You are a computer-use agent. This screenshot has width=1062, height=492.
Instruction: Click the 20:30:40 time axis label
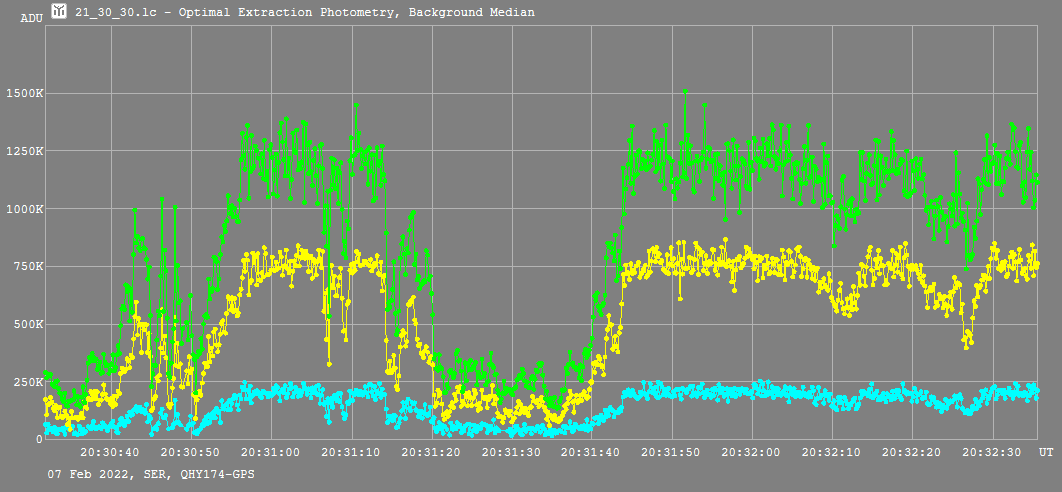111,453
